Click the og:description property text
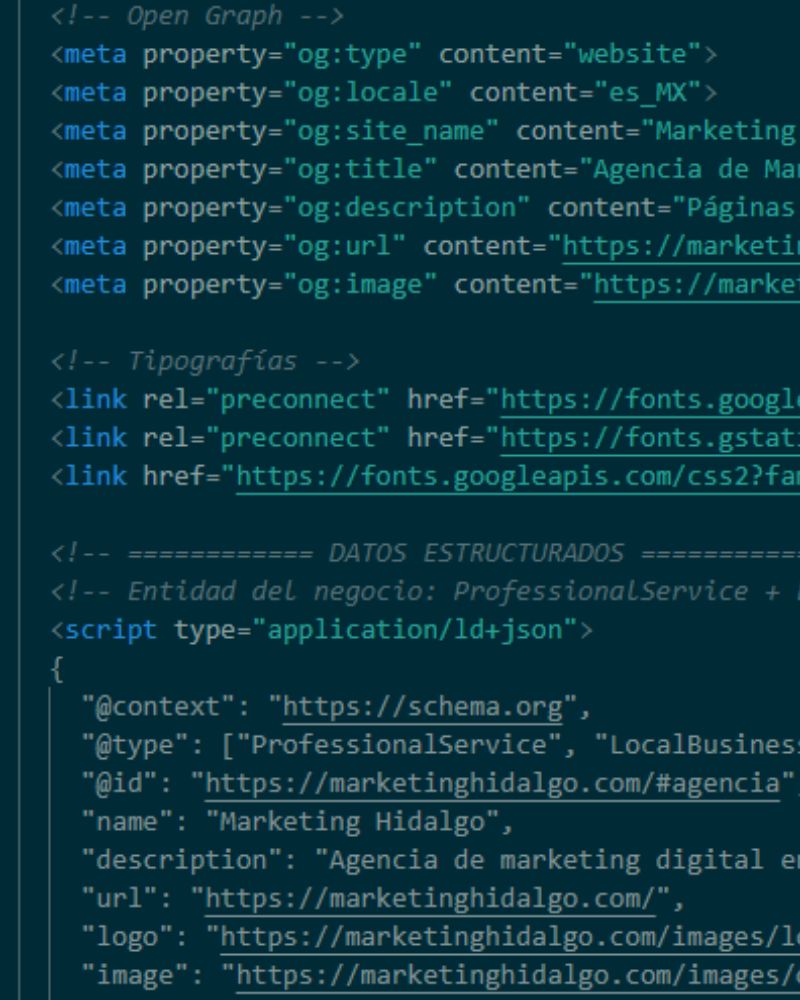 [x=406, y=208]
